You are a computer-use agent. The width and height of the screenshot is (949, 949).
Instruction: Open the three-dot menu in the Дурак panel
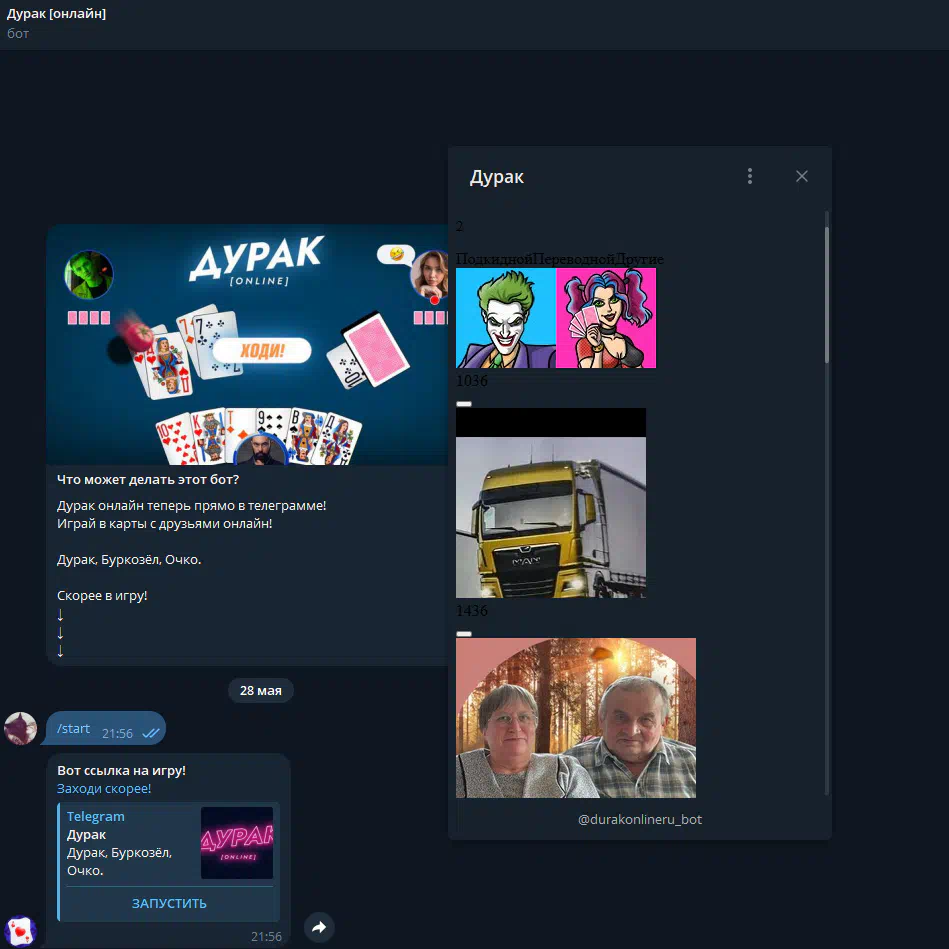[x=750, y=176]
